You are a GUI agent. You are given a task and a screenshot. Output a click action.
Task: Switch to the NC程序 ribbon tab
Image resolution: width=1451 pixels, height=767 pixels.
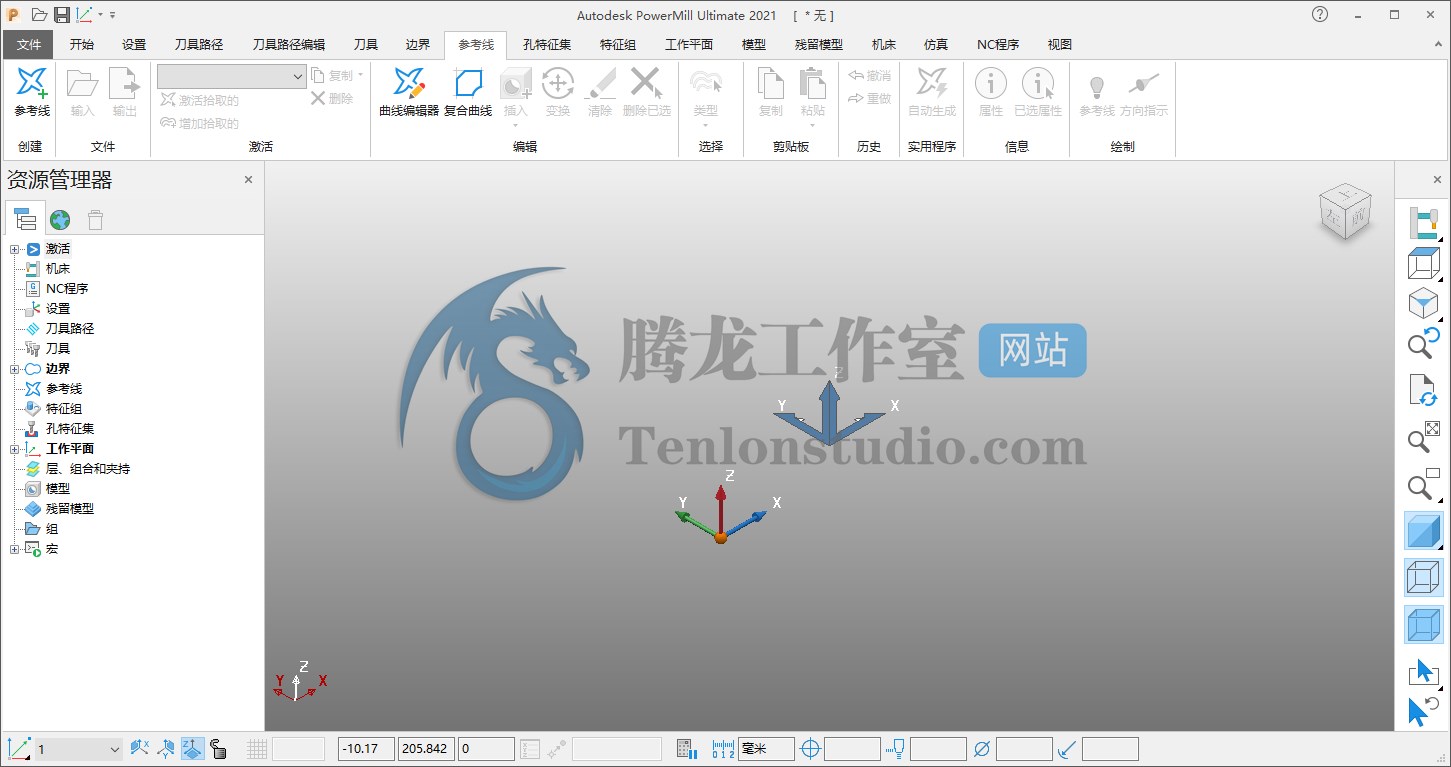tap(998, 45)
